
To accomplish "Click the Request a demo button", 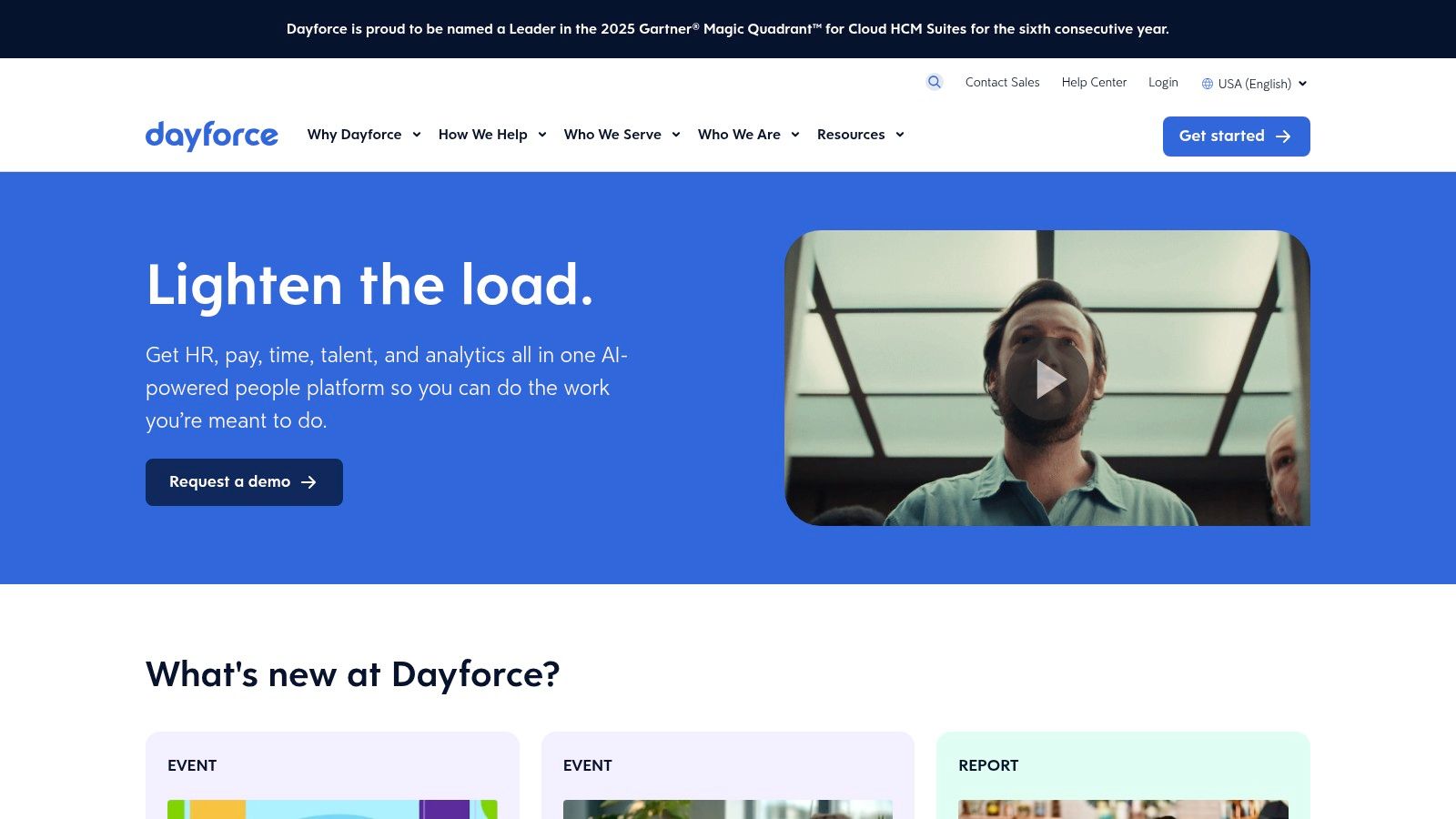I will tap(243, 482).
